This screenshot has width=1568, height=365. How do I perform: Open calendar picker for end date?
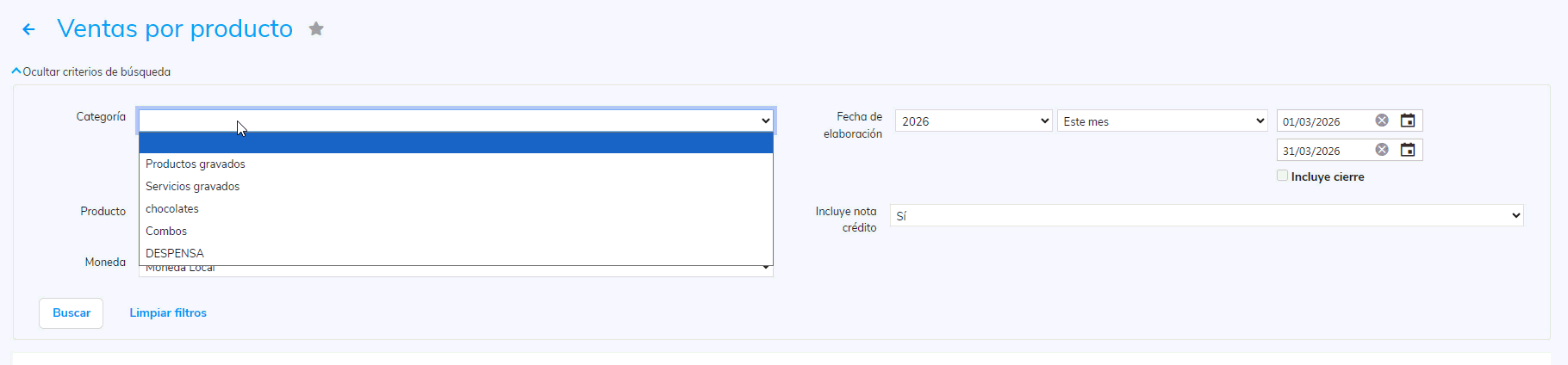coord(1408,150)
